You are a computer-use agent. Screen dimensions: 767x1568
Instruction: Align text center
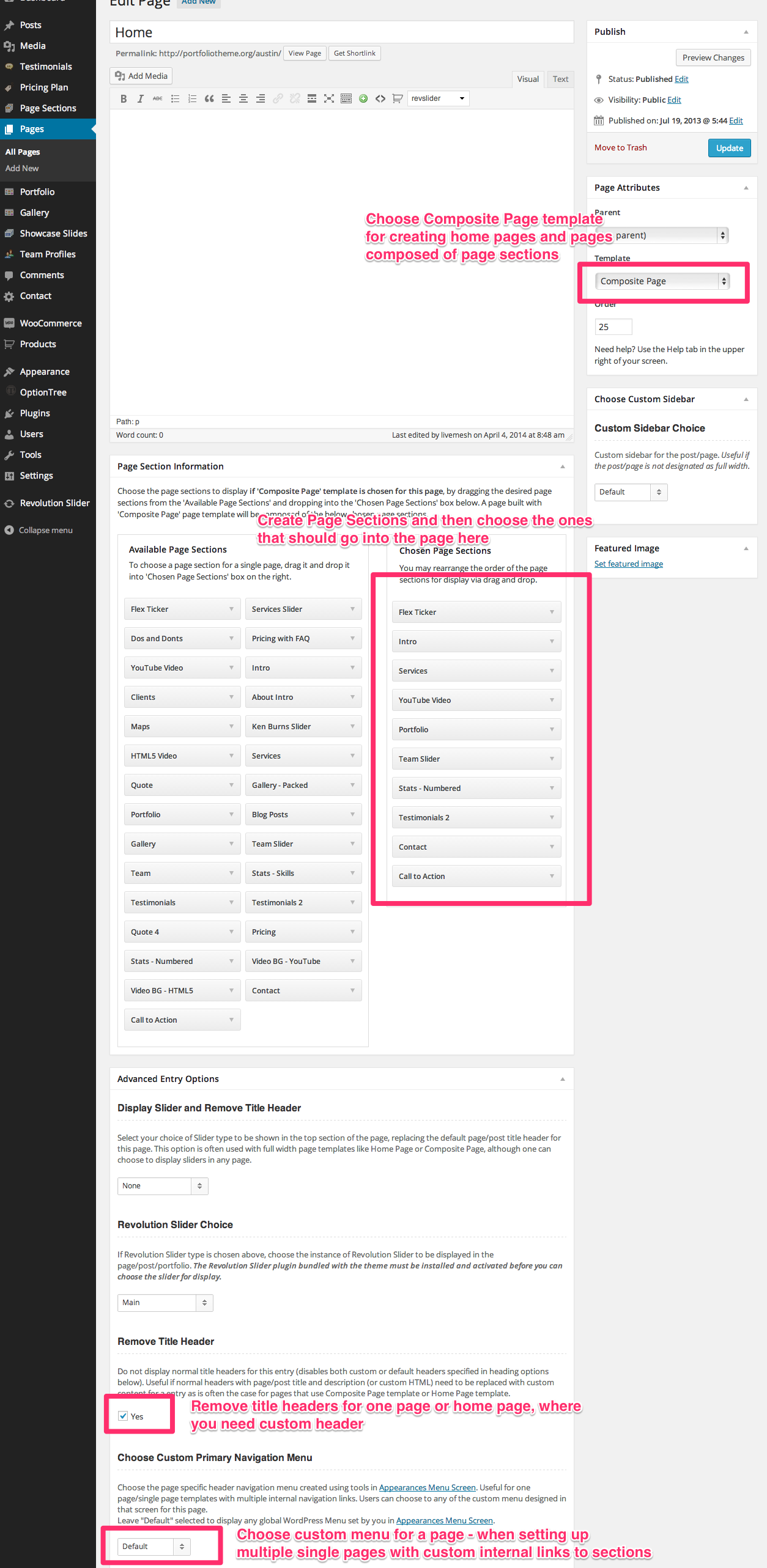[x=243, y=98]
